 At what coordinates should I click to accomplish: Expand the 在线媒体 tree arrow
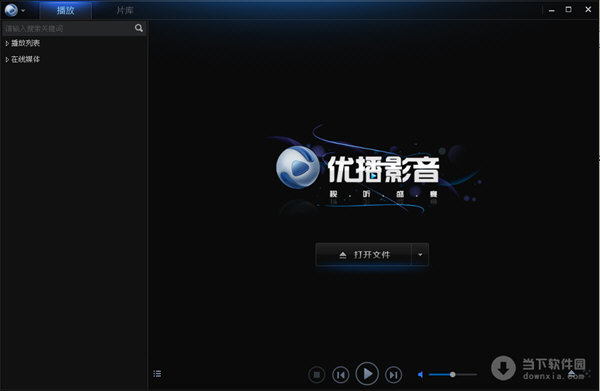point(7,60)
